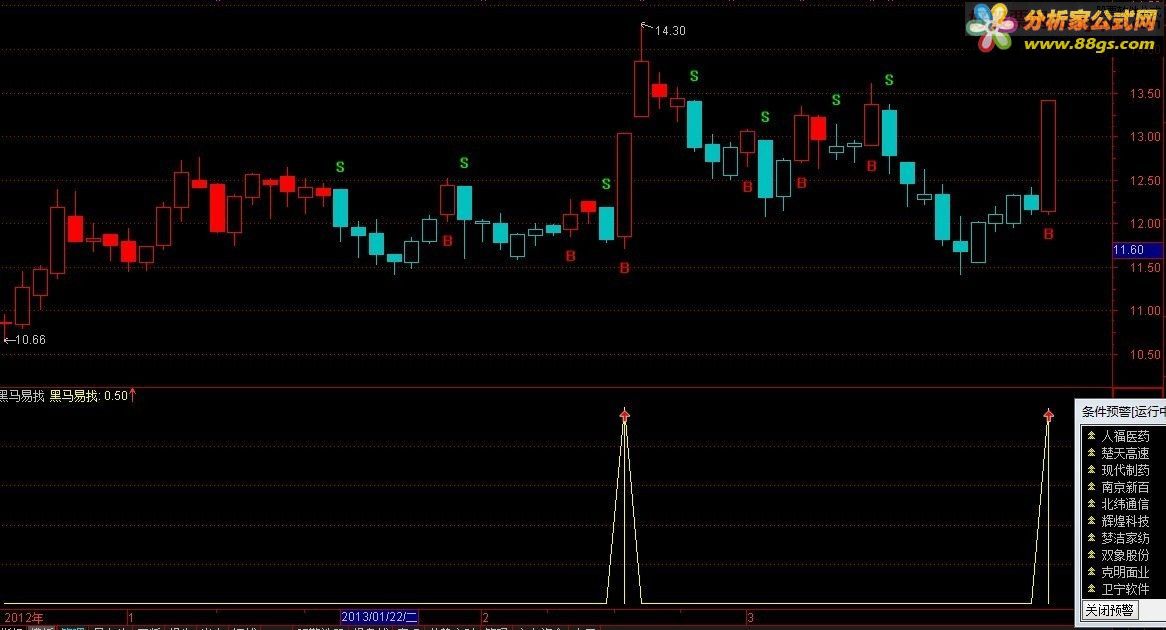Click the alert icon beside 梦洁家纺
This screenshot has width=1166, height=630.
point(1091,538)
